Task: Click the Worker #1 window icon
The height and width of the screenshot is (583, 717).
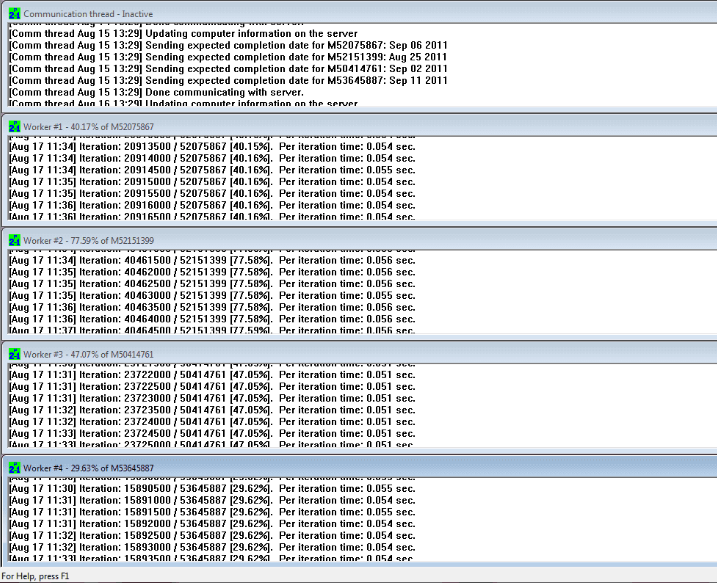Action: [15, 127]
